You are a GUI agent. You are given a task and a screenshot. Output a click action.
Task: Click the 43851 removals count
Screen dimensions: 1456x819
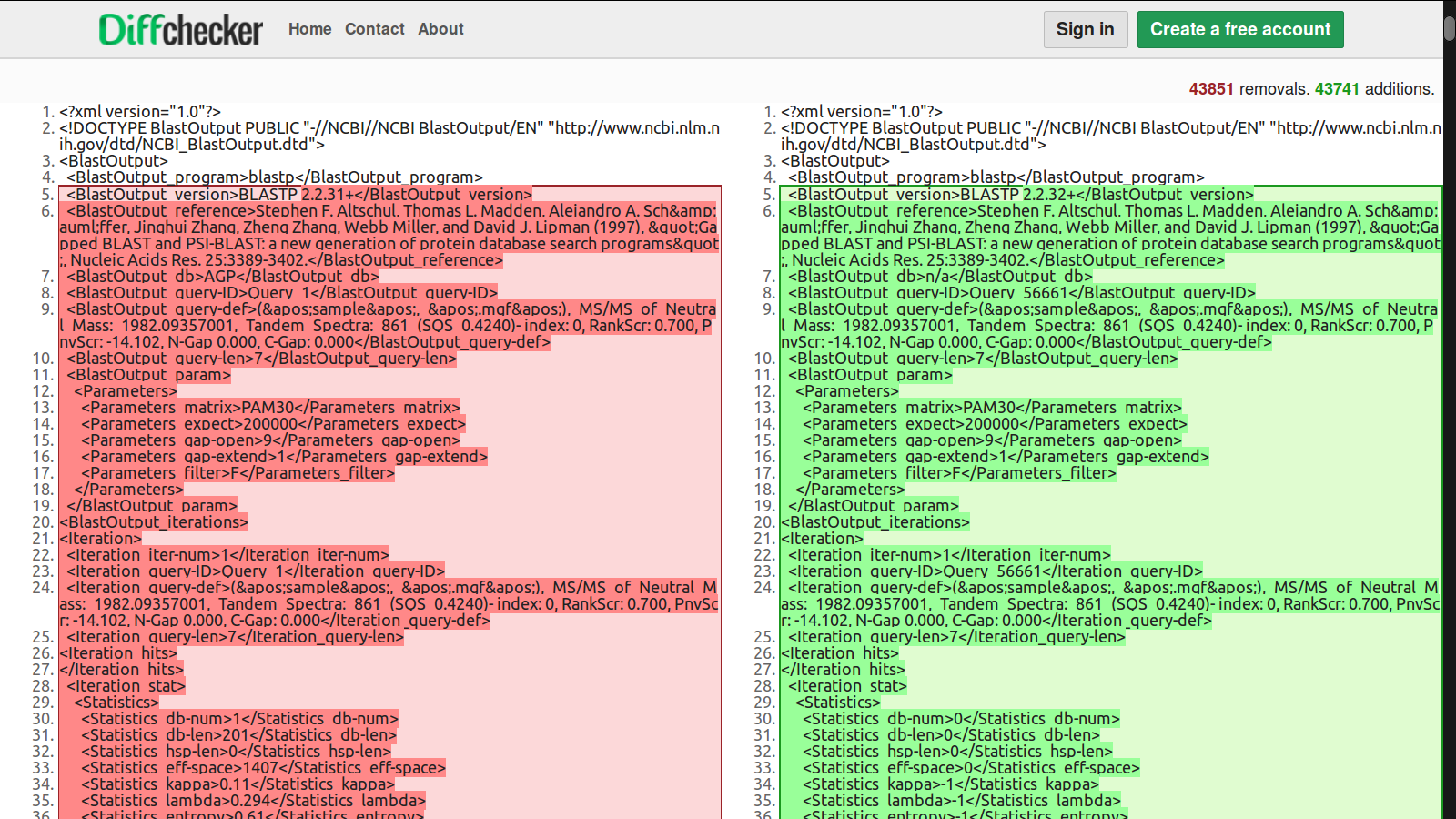(x=1210, y=89)
